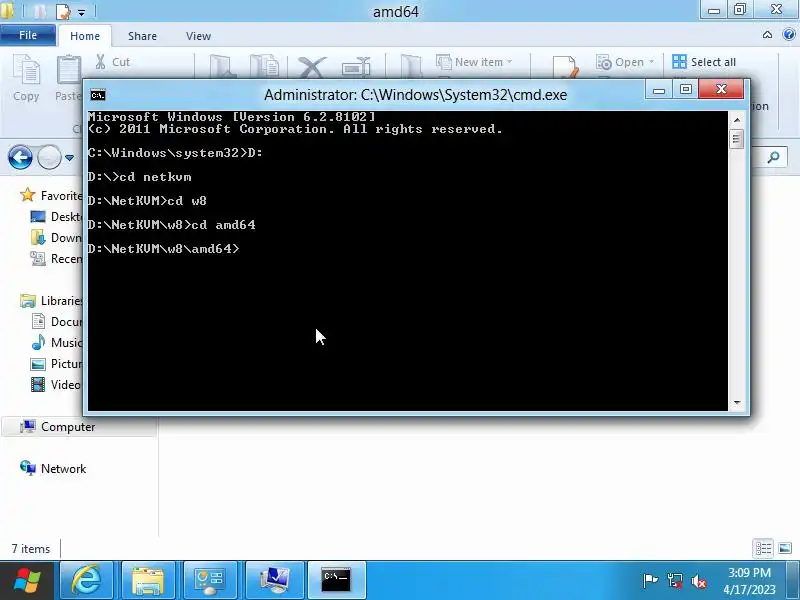Open the quick access toolbar customize arrow
The height and width of the screenshot is (600, 800).
82,12
